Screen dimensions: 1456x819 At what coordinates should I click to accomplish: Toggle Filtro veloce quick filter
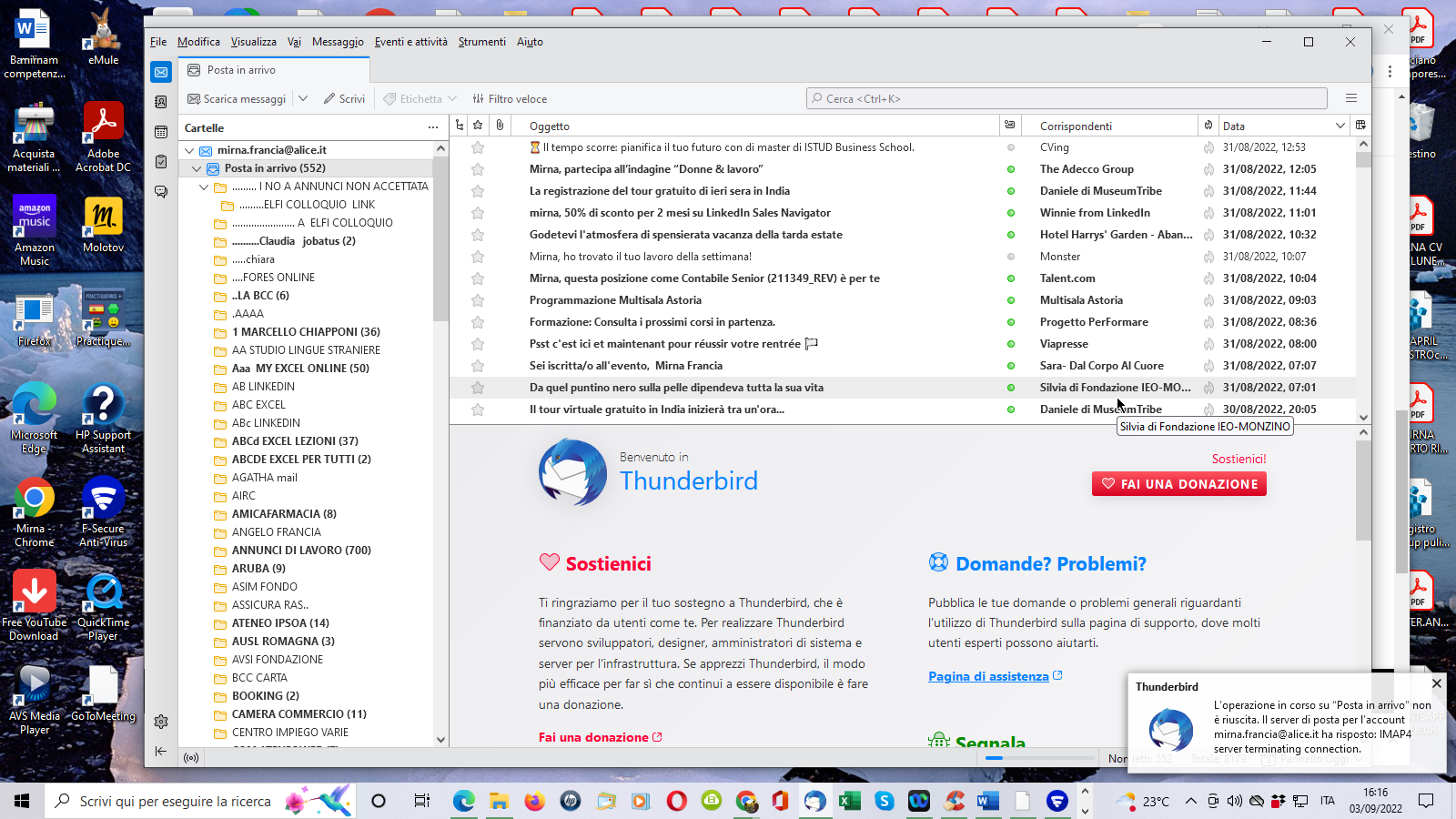click(510, 98)
